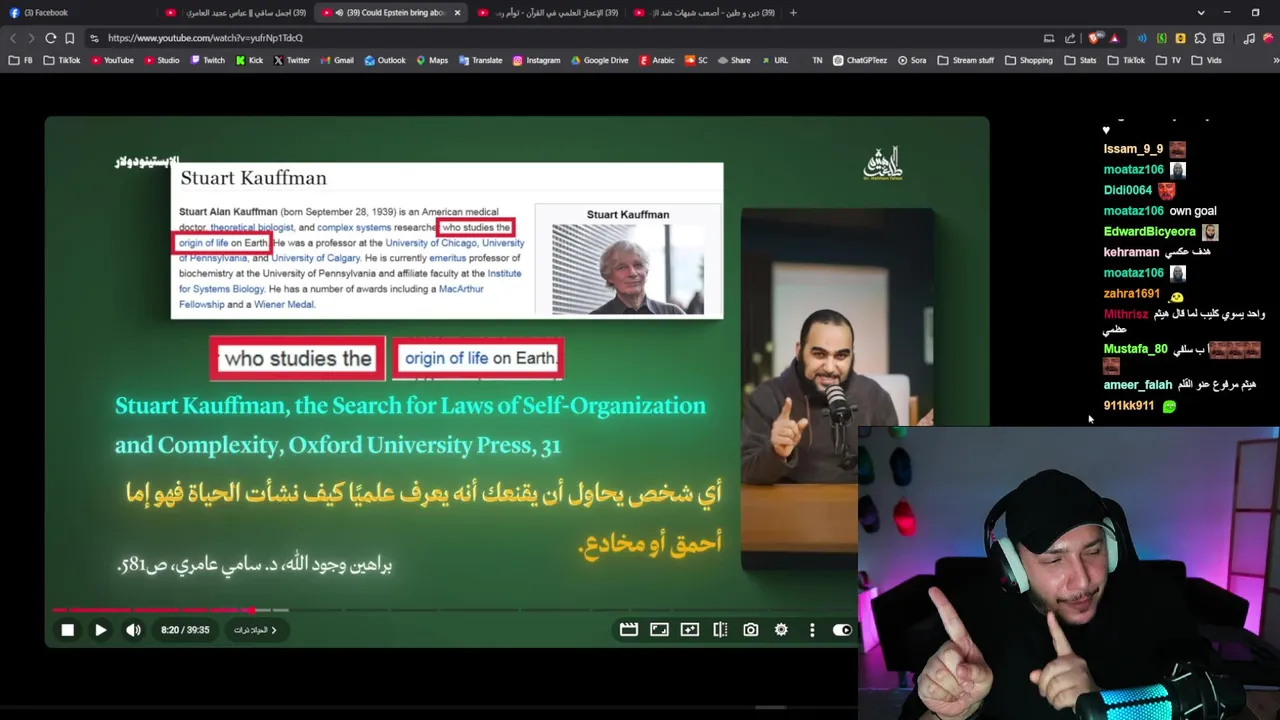Open the Instagram bookmark

(x=537, y=60)
